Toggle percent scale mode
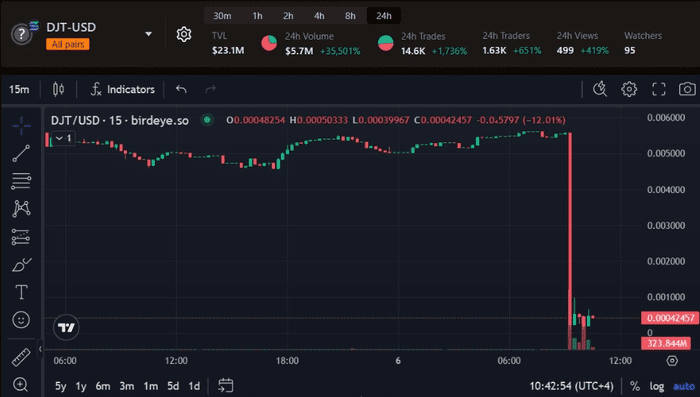 click(x=634, y=386)
